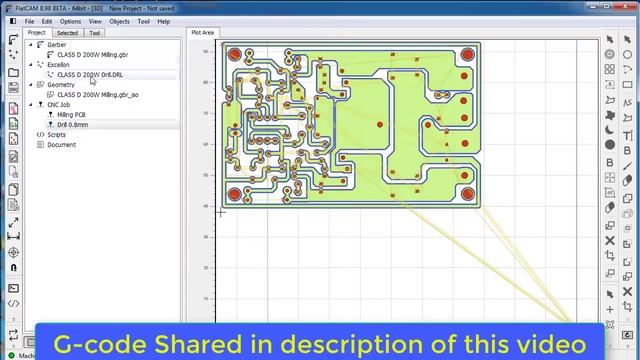Click the CNC Job group label

[58, 104]
